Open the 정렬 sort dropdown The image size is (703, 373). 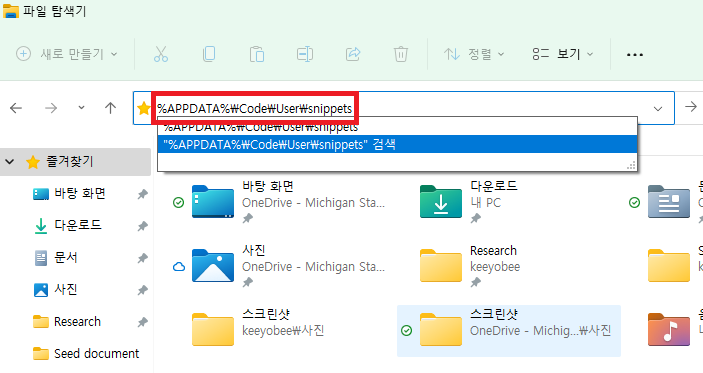[474, 54]
